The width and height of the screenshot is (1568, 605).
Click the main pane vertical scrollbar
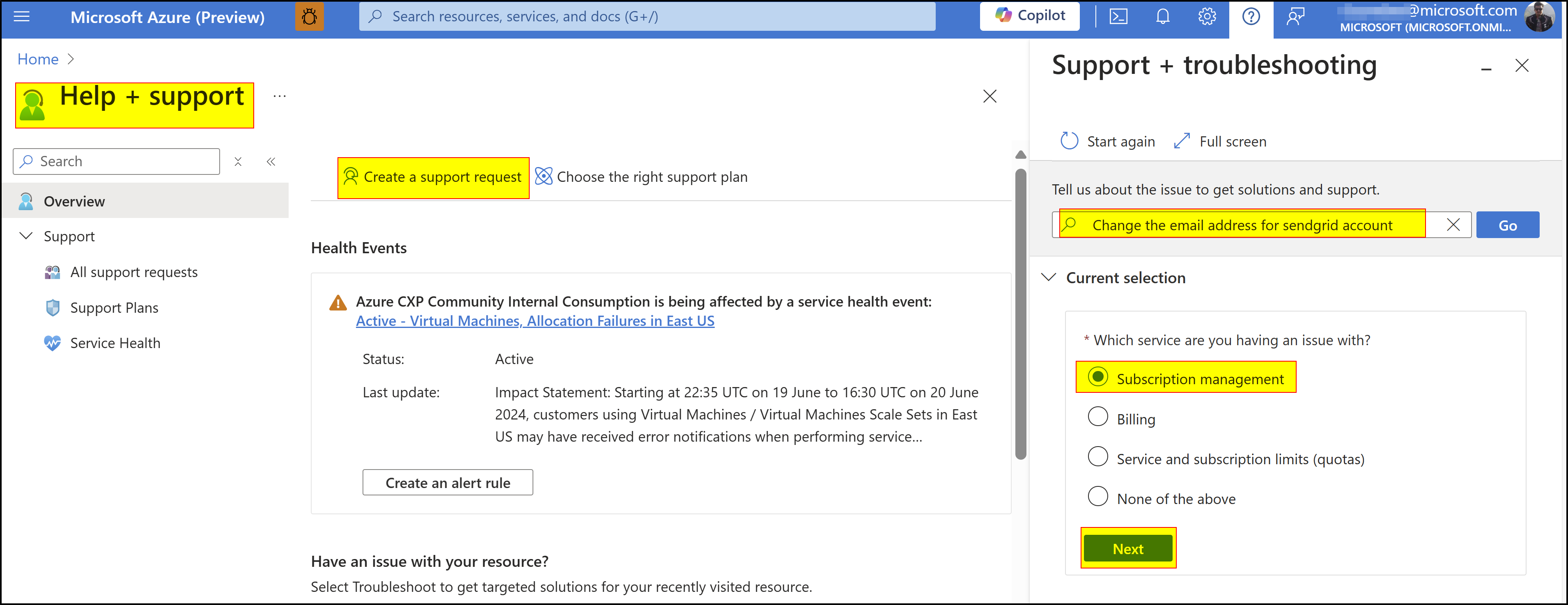pos(1021,314)
